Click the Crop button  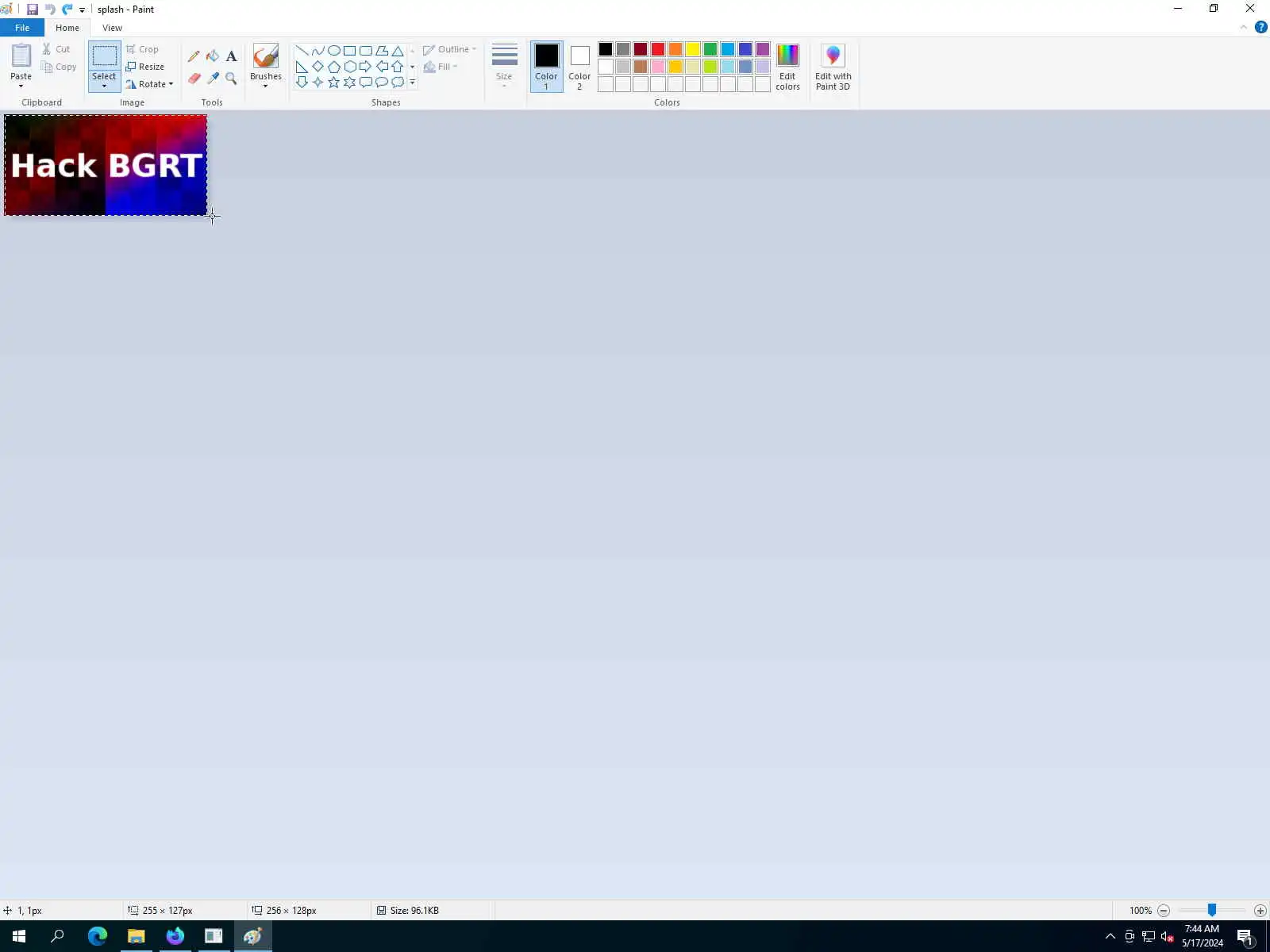click(143, 49)
